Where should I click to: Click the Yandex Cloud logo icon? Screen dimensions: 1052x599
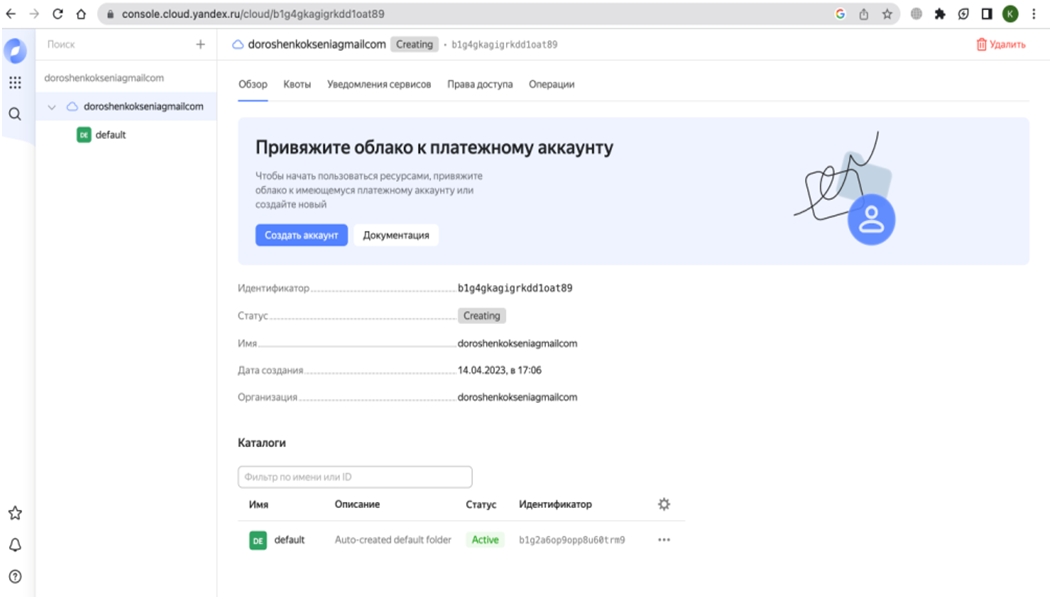[x=15, y=50]
